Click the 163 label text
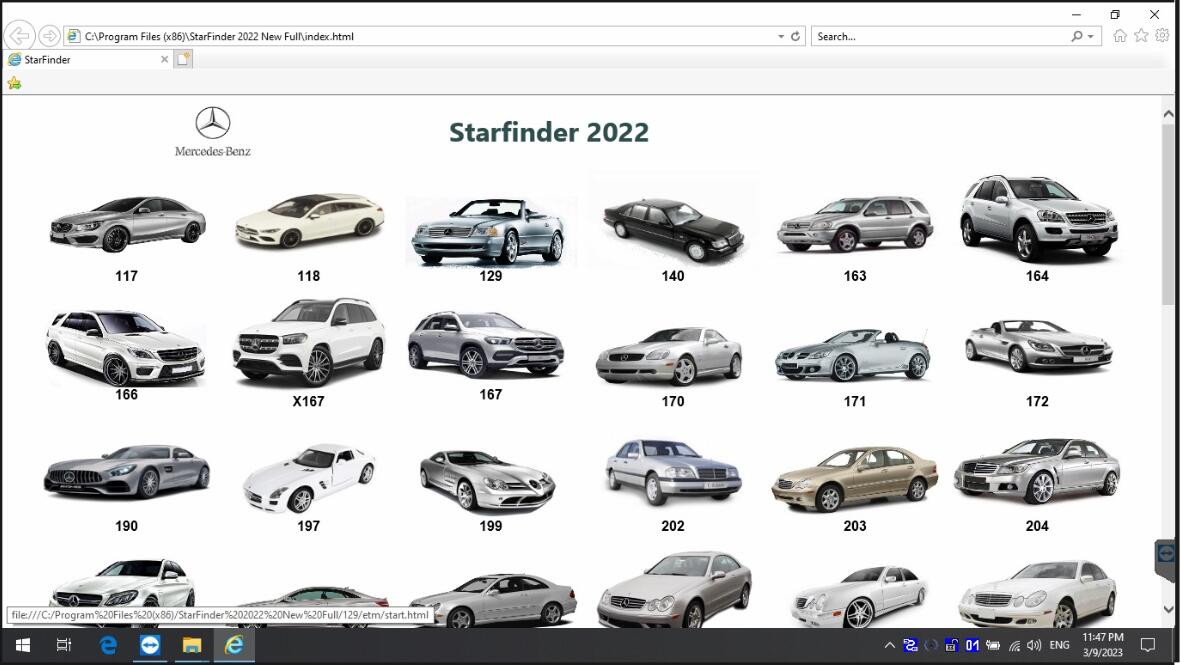The height and width of the screenshot is (665, 1181). [855, 276]
